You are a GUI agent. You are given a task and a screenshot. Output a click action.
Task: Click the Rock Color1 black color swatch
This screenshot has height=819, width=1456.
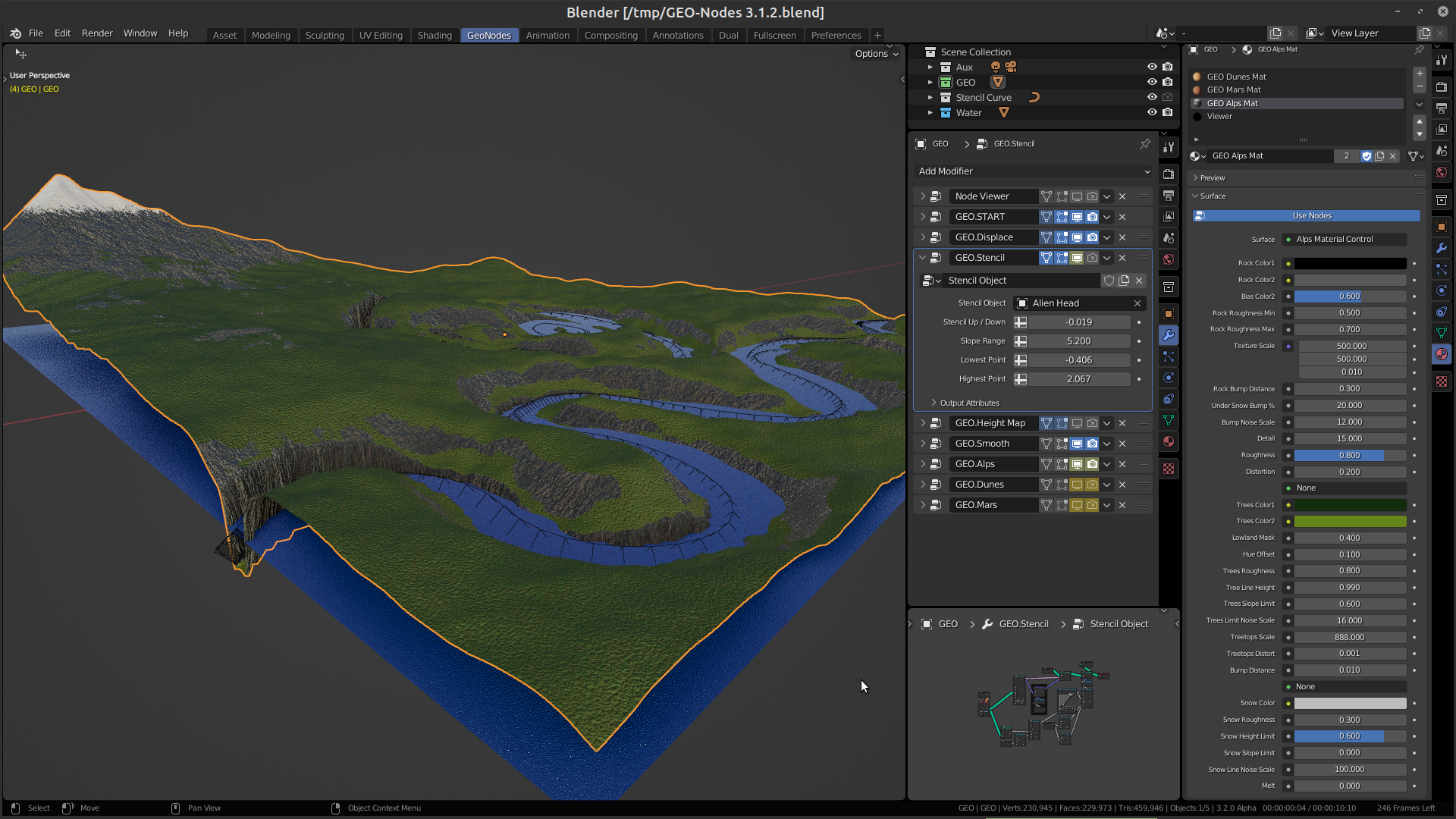(x=1350, y=263)
